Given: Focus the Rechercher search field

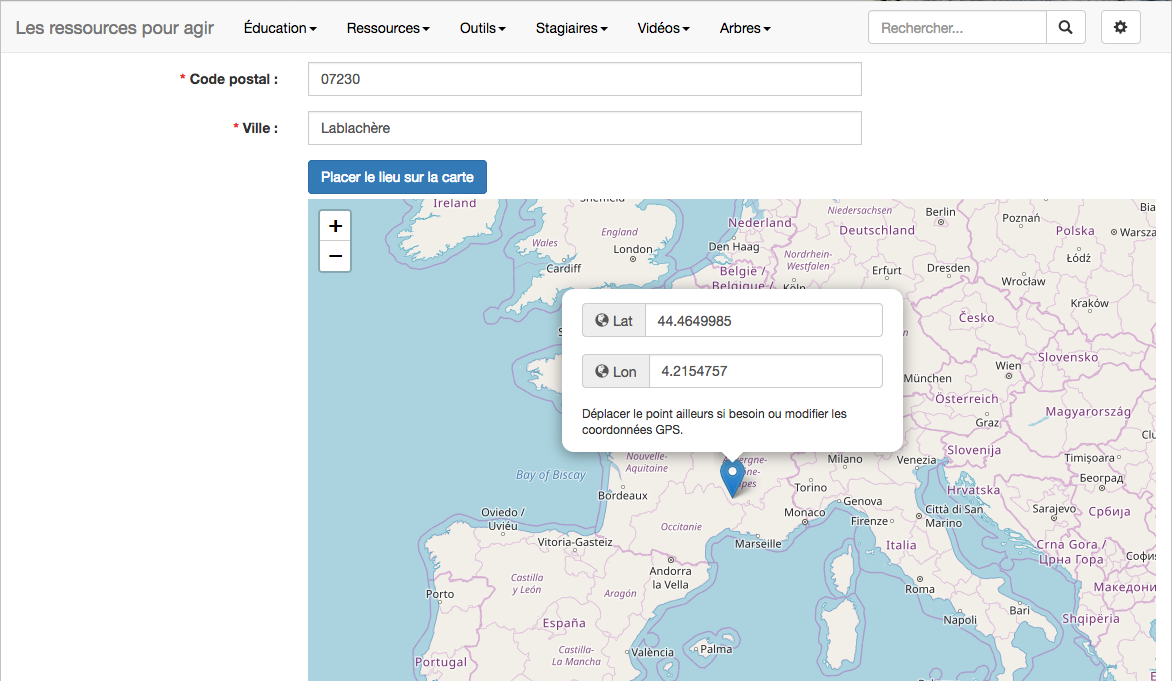Looking at the screenshot, I should (957, 28).
